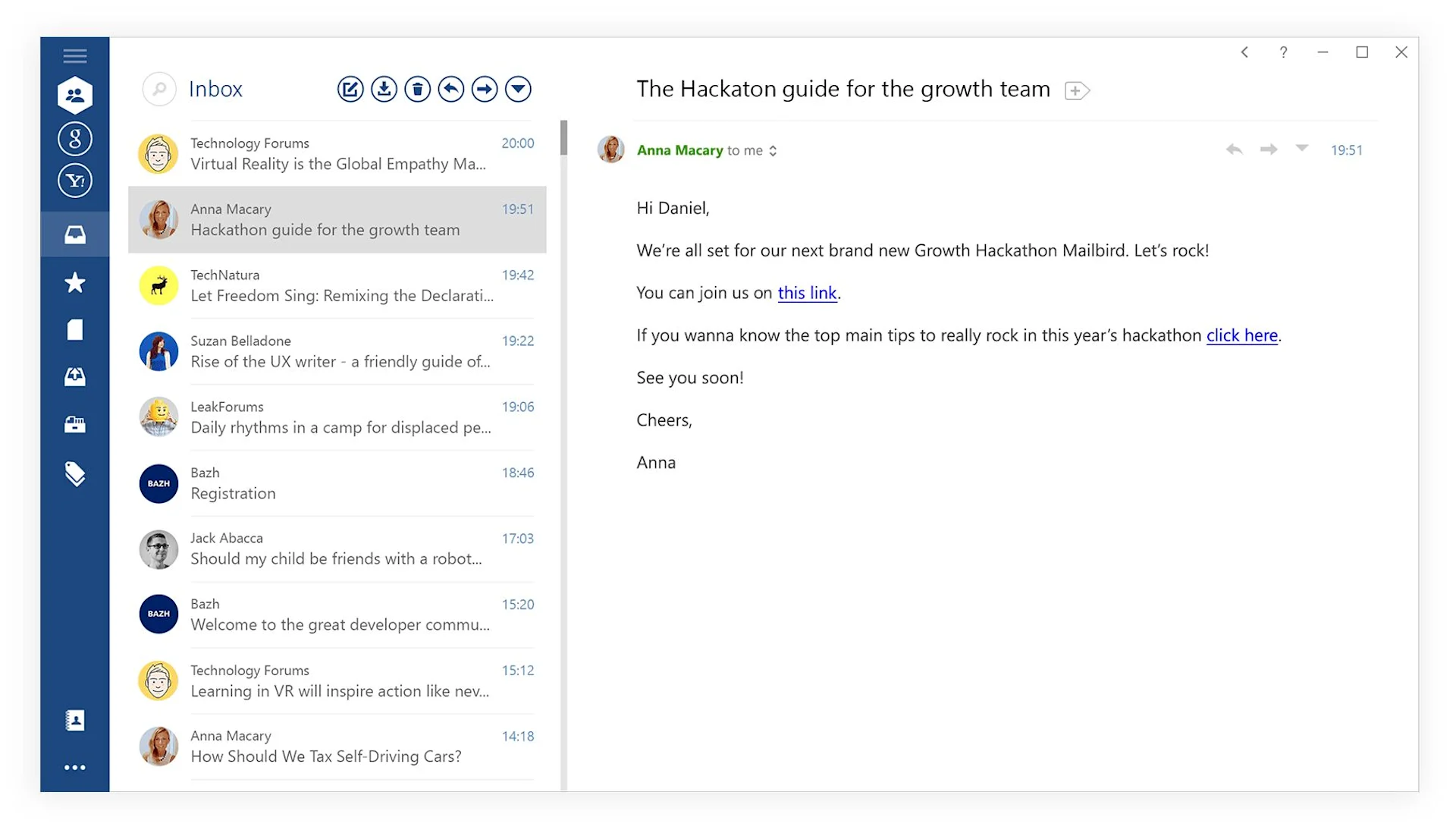1456x833 pixels.
Task: Click the 'click here' hyperlink
Action: tap(1241, 335)
